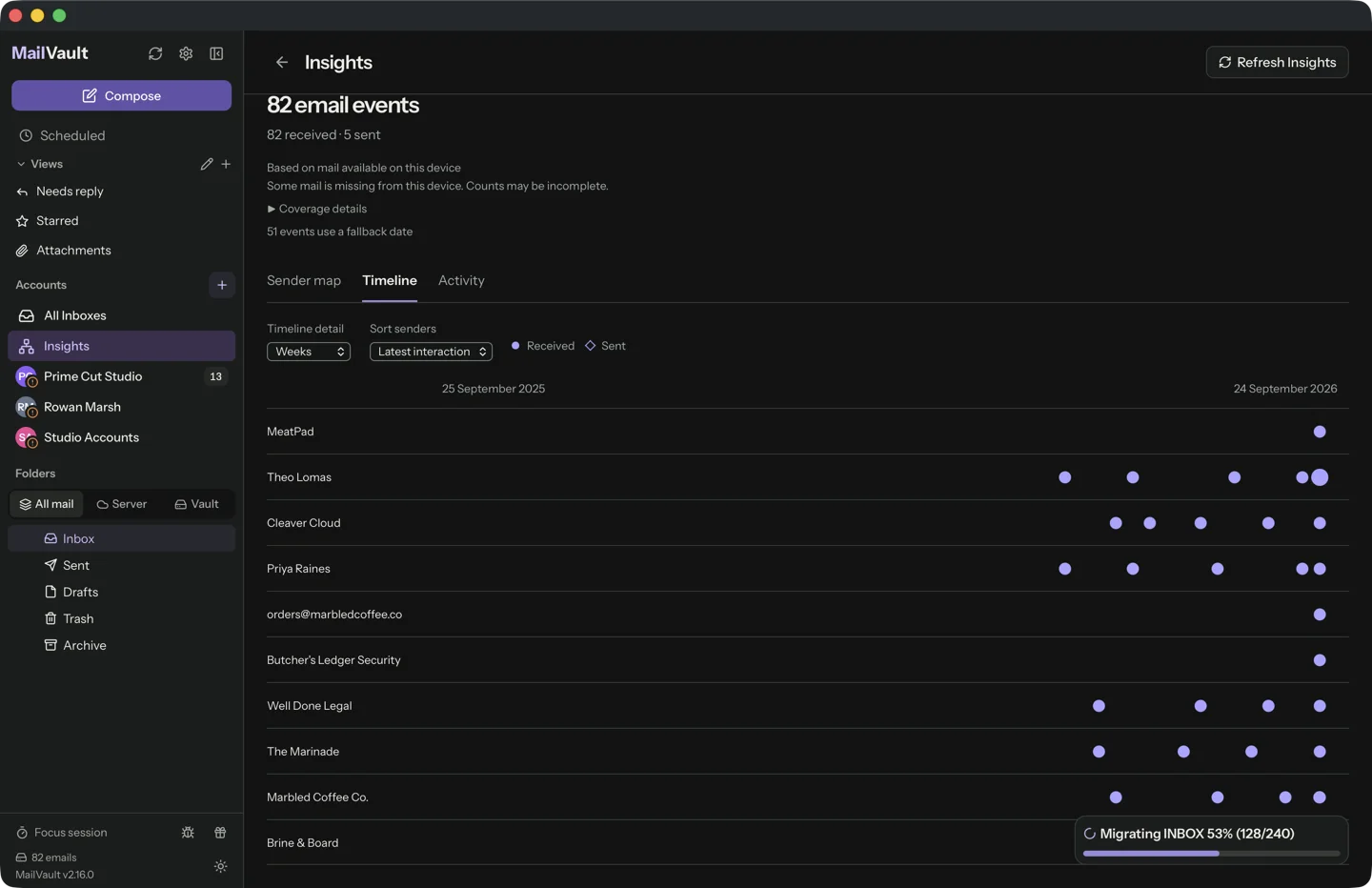The width and height of the screenshot is (1372, 888).
Task: Click the Compose button
Action: (121, 95)
